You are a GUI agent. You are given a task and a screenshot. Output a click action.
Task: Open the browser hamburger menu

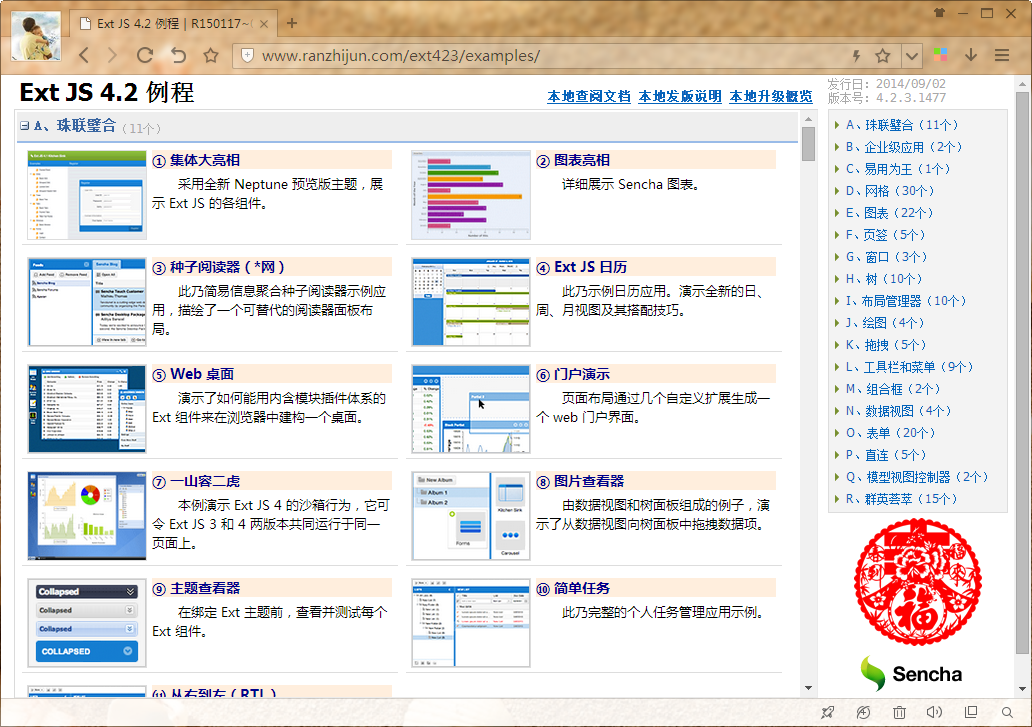(x=1003, y=56)
